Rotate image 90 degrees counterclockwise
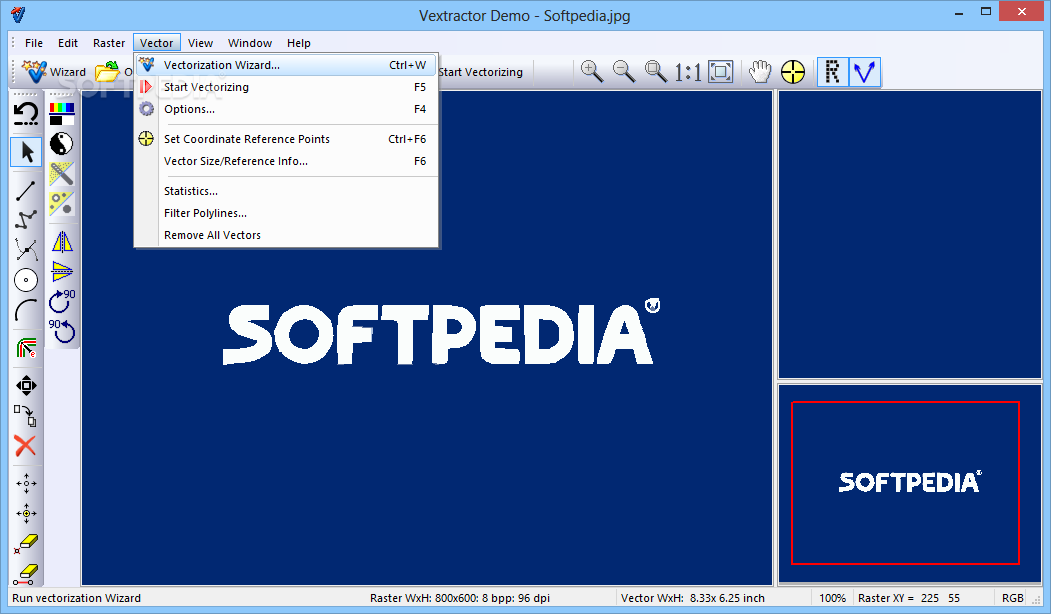 coord(62,331)
